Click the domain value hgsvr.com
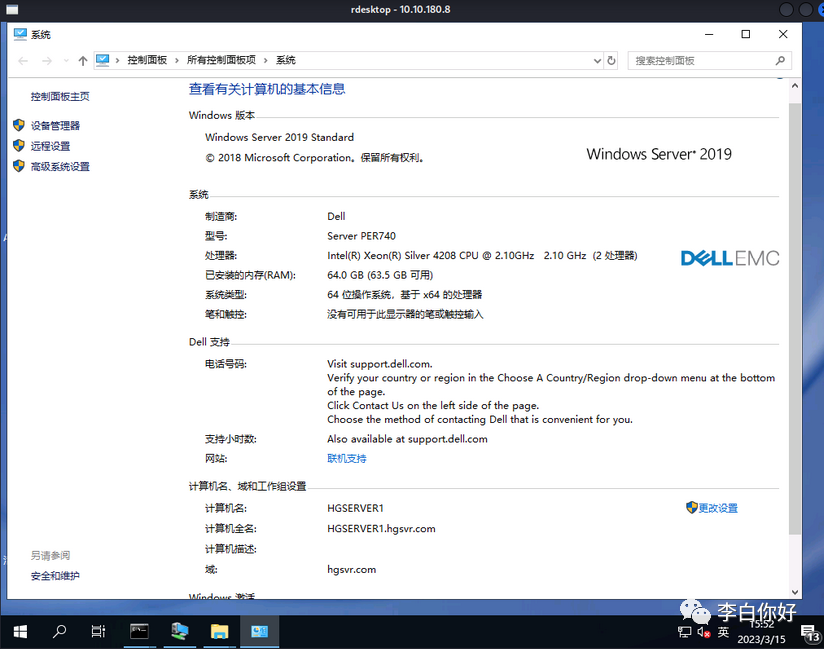Image resolution: width=824 pixels, height=649 pixels. (x=352, y=569)
